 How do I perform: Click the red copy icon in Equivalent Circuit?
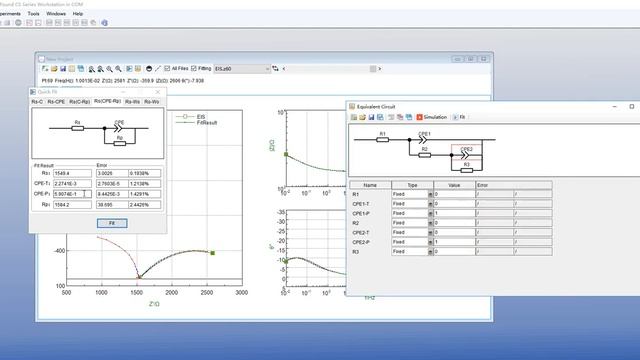tap(400, 117)
